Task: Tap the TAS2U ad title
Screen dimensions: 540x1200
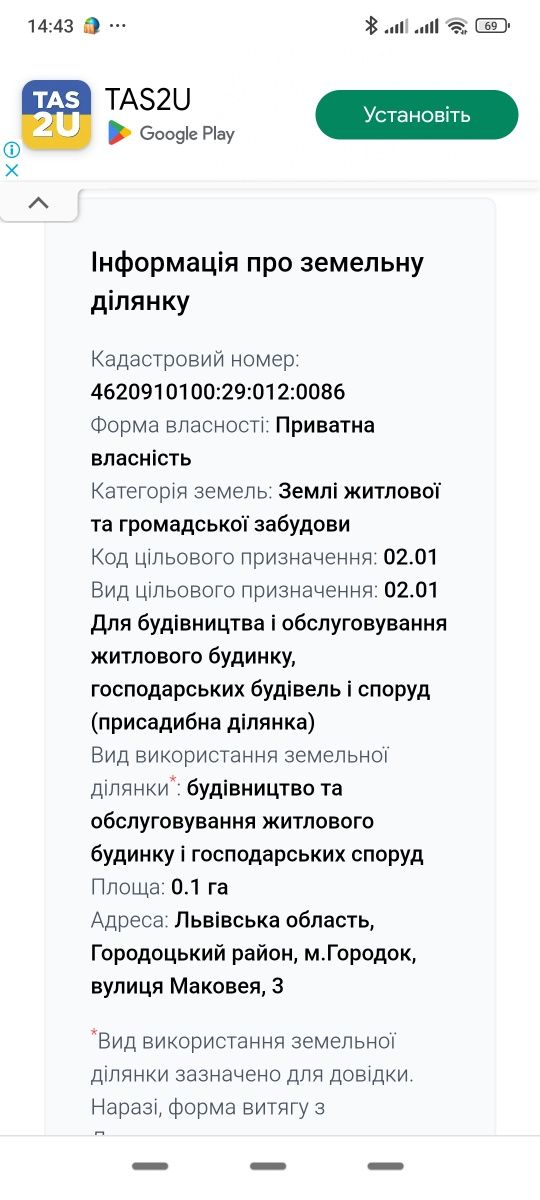Action: (148, 99)
